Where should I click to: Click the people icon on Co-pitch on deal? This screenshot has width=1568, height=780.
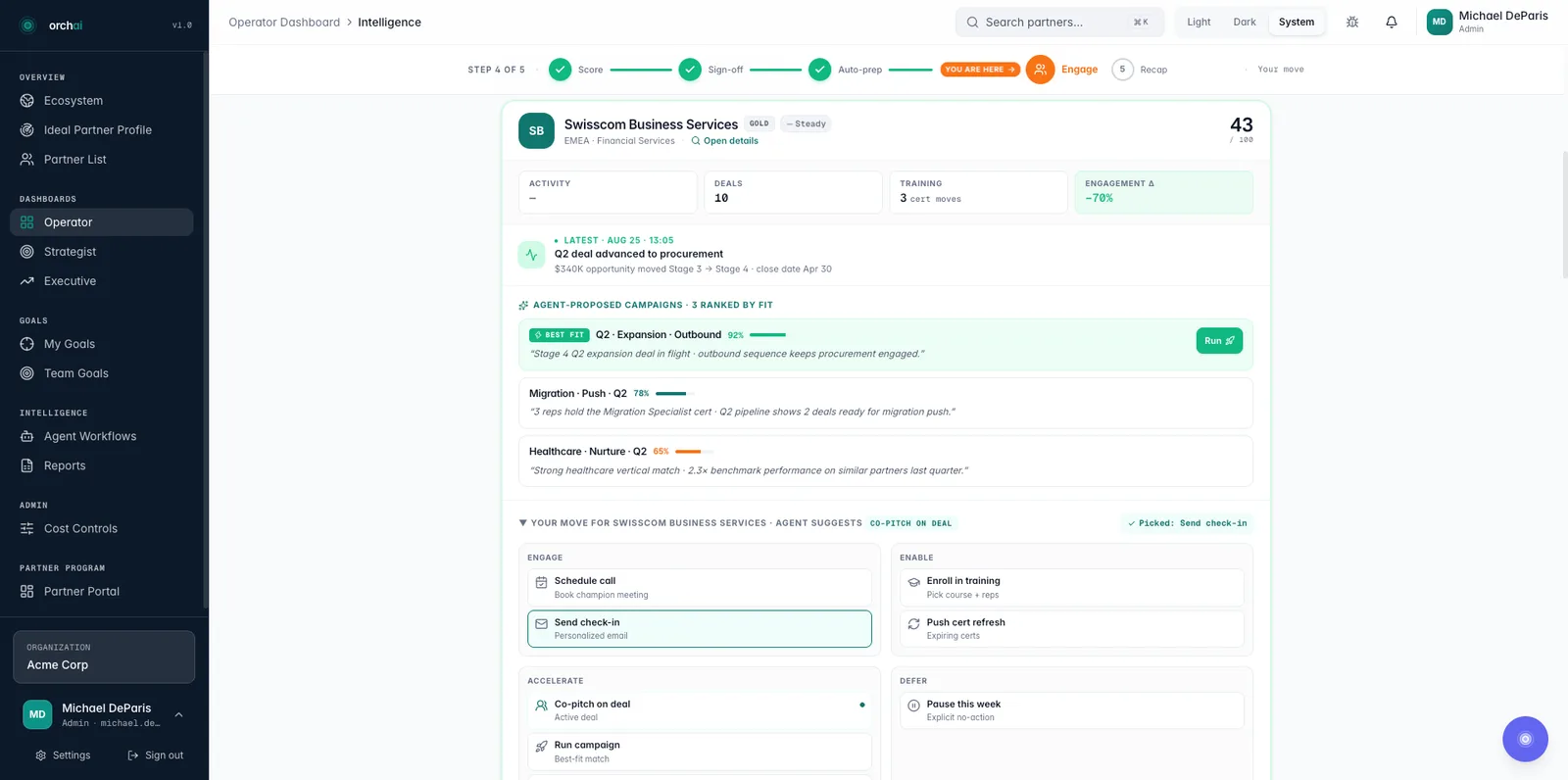click(x=541, y=706)
